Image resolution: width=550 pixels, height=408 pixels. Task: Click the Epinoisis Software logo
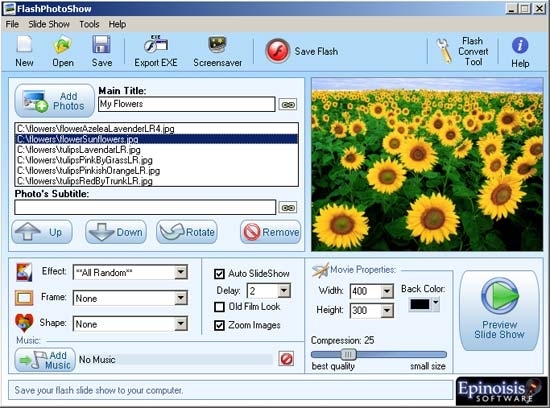[501, 391]
